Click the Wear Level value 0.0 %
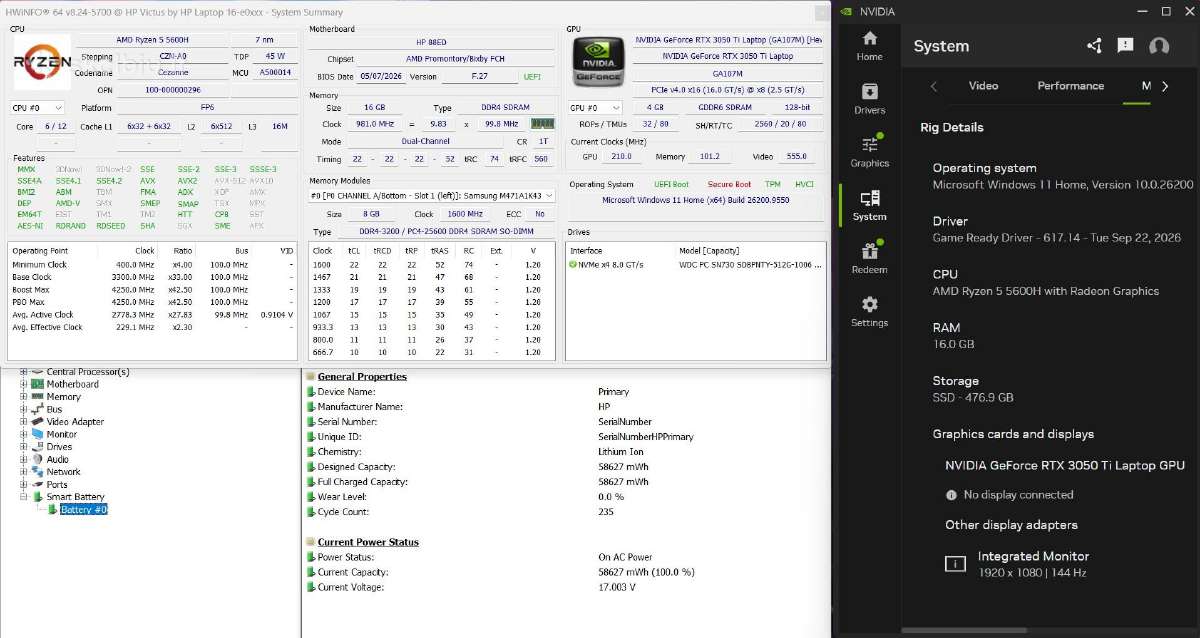Screen dimensions: 1200x638 click(611, 497)
